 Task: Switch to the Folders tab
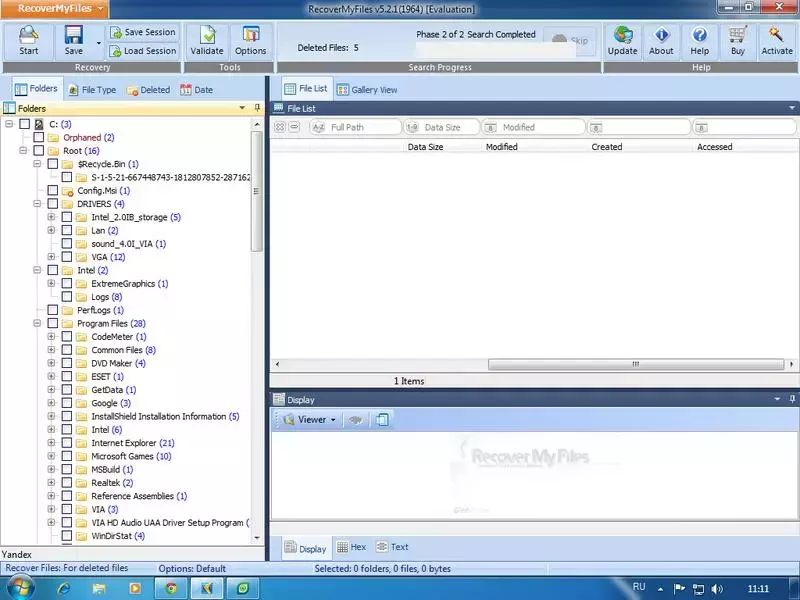pyautogui.click(x=36, y=89)
